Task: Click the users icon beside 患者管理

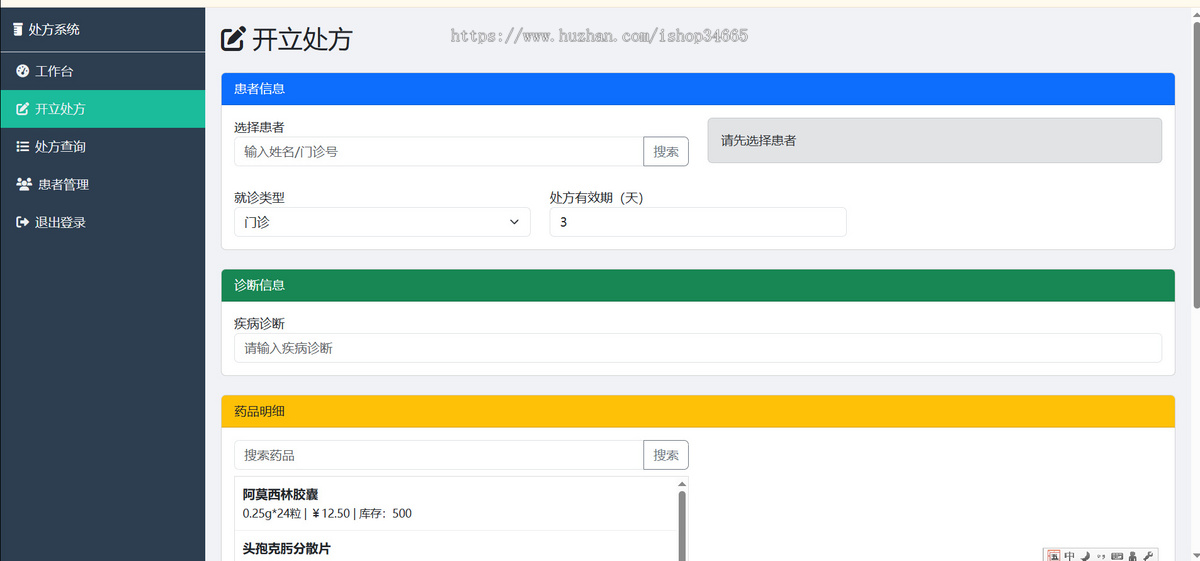Action: [25, 185]
